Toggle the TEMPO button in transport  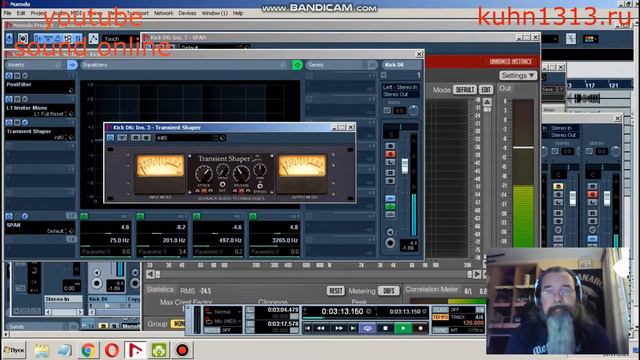(x=440, y=317)
